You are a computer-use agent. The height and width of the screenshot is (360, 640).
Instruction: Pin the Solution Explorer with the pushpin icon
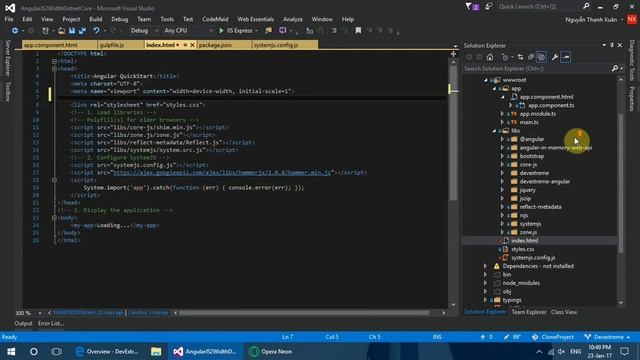click(x=612, y=45)
